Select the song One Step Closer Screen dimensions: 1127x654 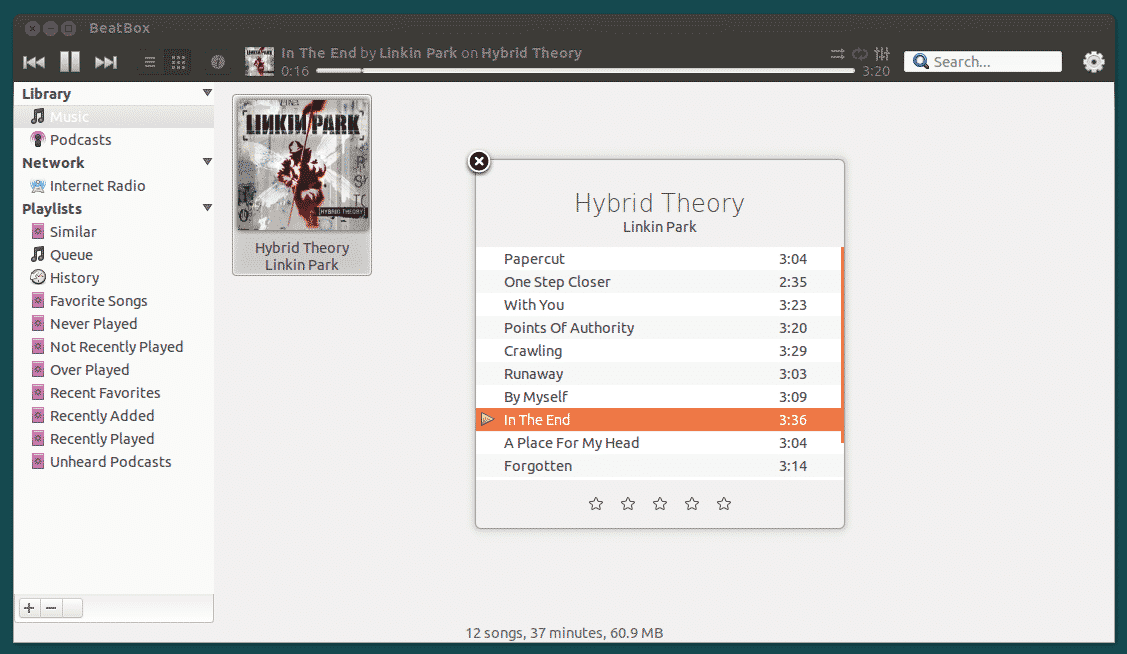tap(658, 282)
